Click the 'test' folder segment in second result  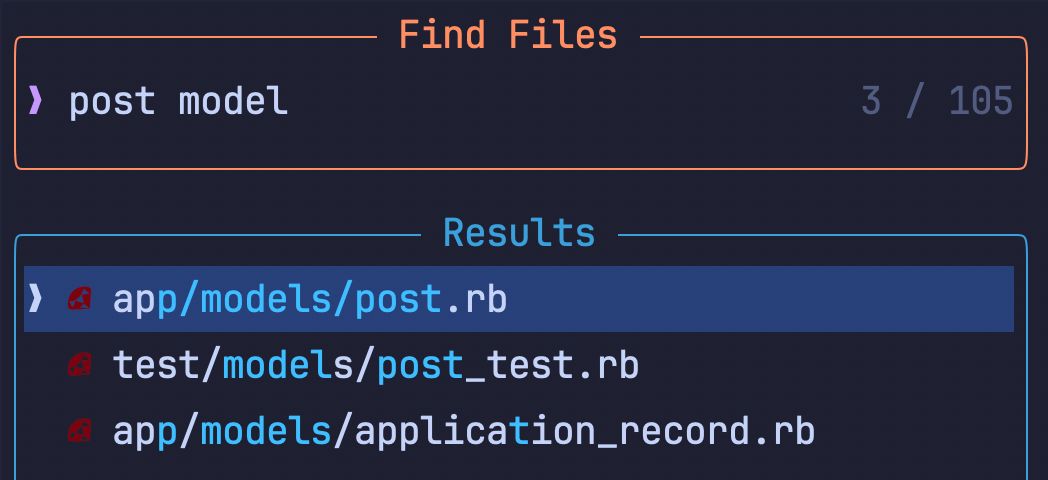coord(156,365)
